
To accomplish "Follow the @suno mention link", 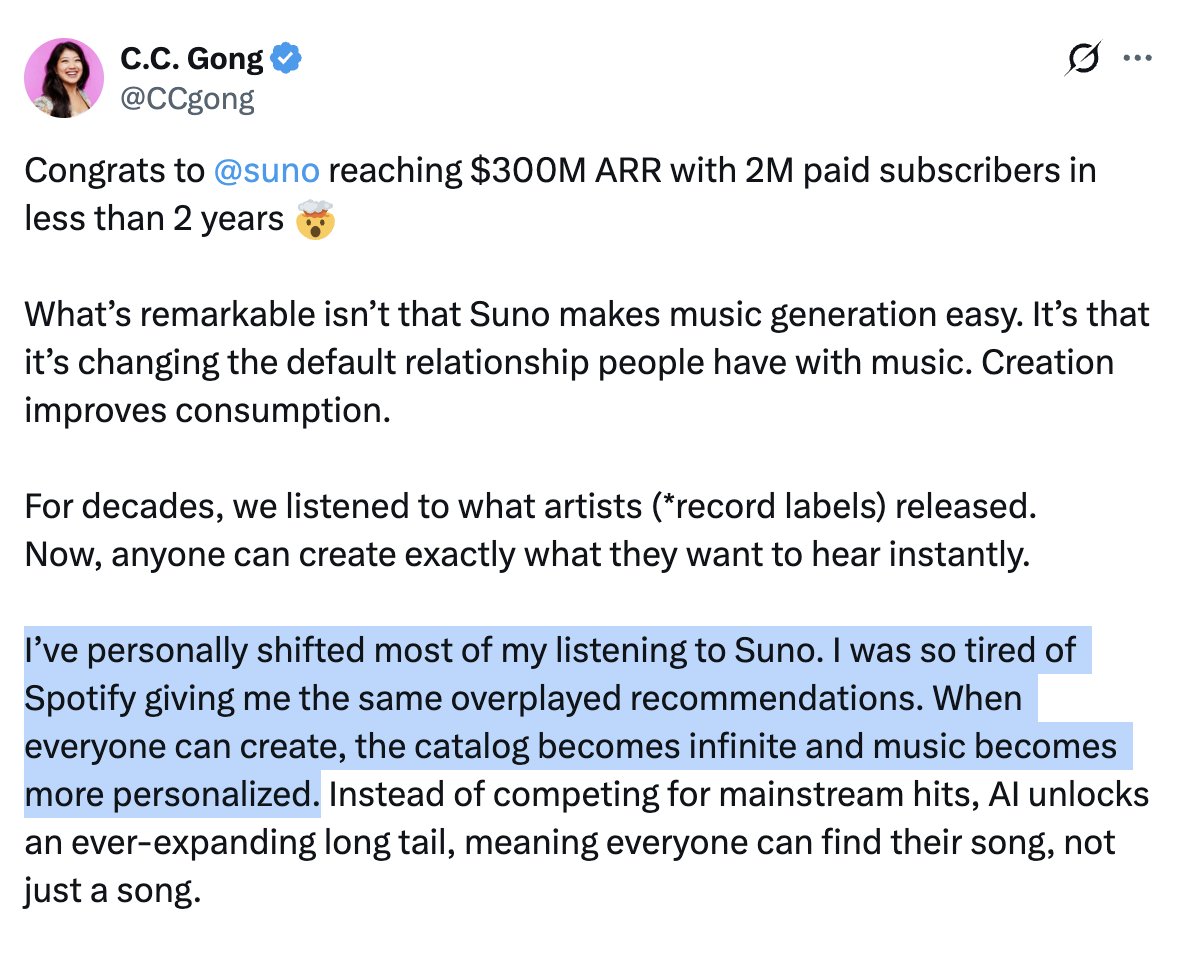I will [266, 171].
